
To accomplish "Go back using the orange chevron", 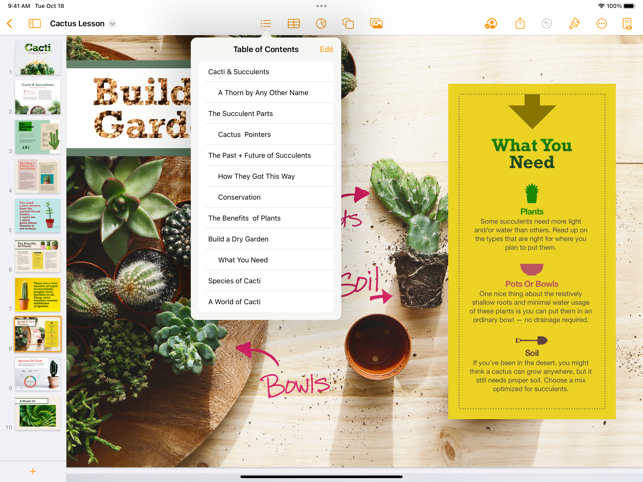I will coord(10,23).
